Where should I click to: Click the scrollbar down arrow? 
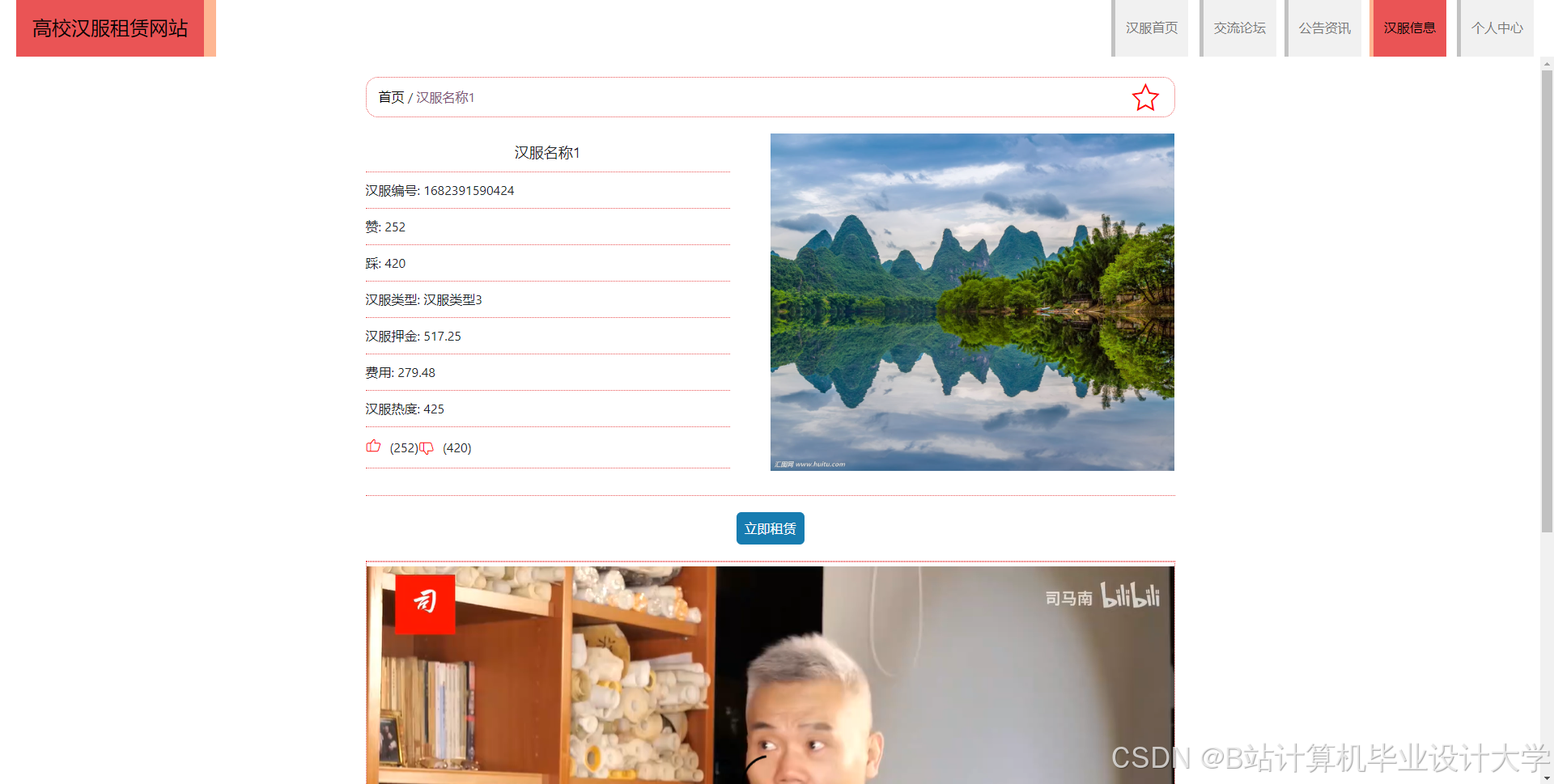[x=1547, y=778]
